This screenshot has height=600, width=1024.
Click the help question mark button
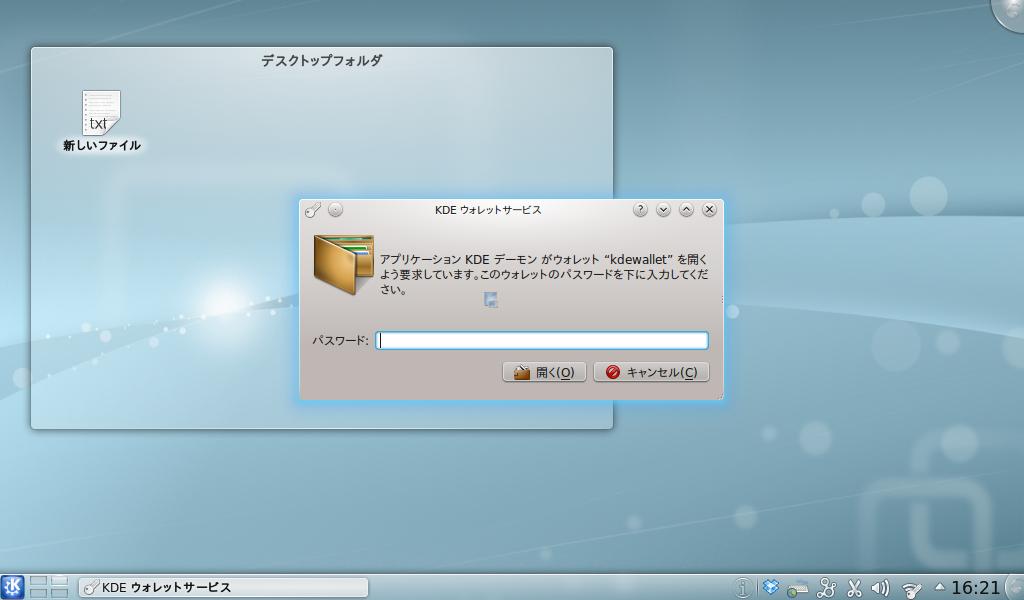(640, 210)
